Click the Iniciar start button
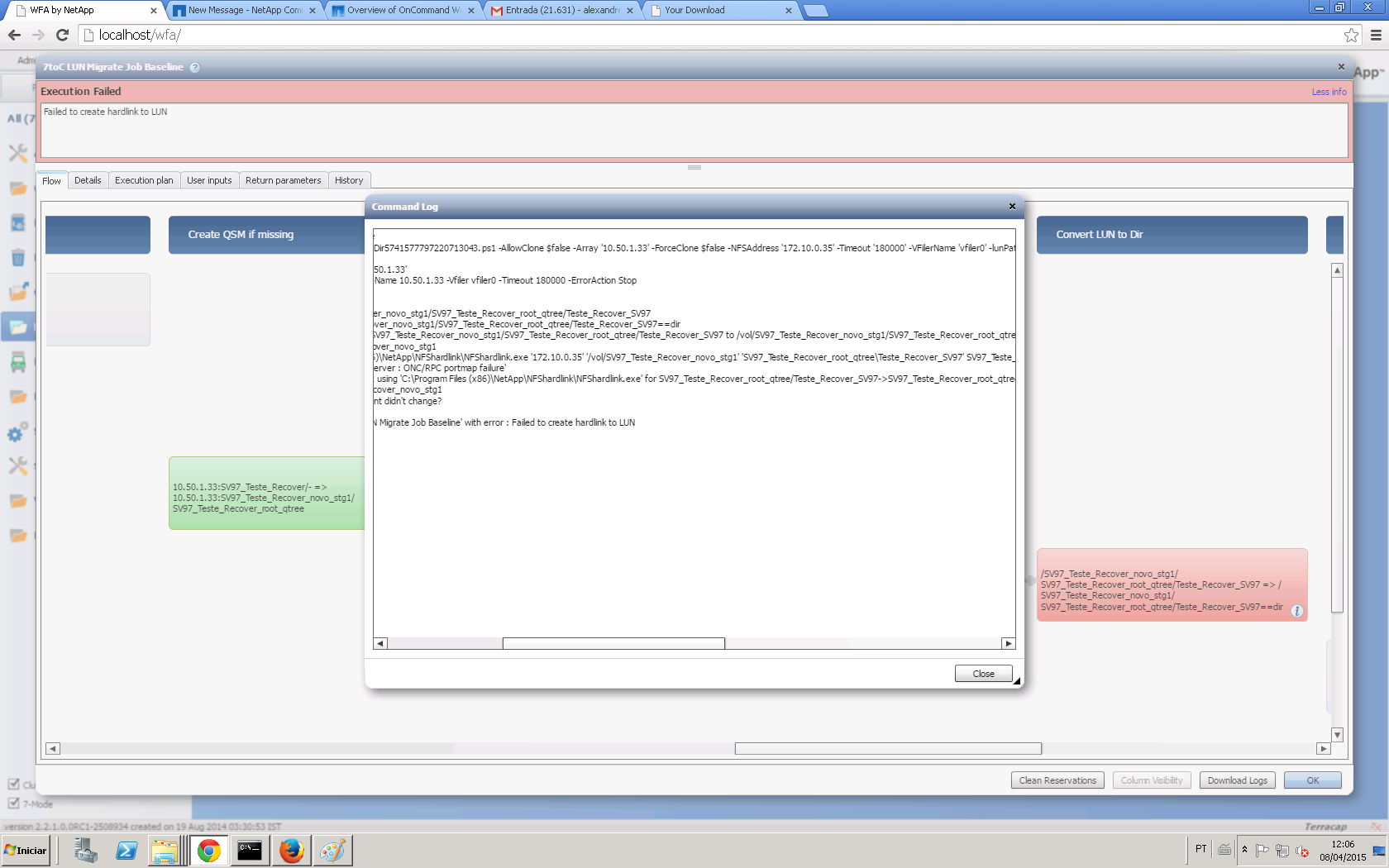Viewport: 1389px width, 868px height. click(26, 850)
